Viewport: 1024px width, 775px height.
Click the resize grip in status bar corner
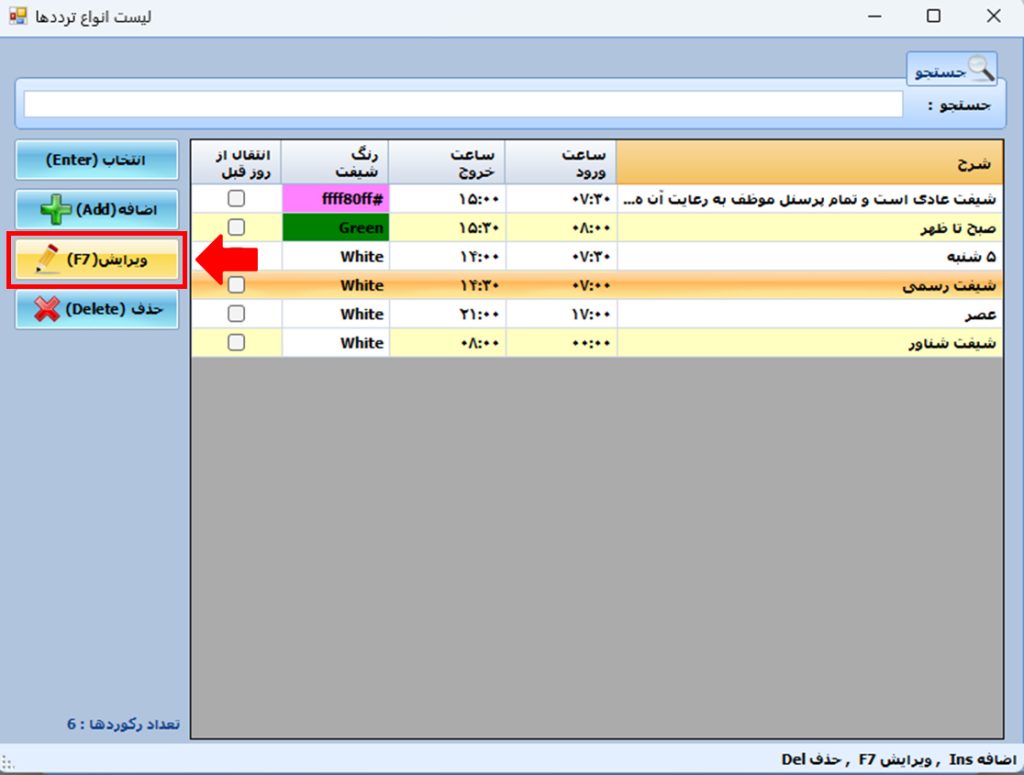(8, 762)
